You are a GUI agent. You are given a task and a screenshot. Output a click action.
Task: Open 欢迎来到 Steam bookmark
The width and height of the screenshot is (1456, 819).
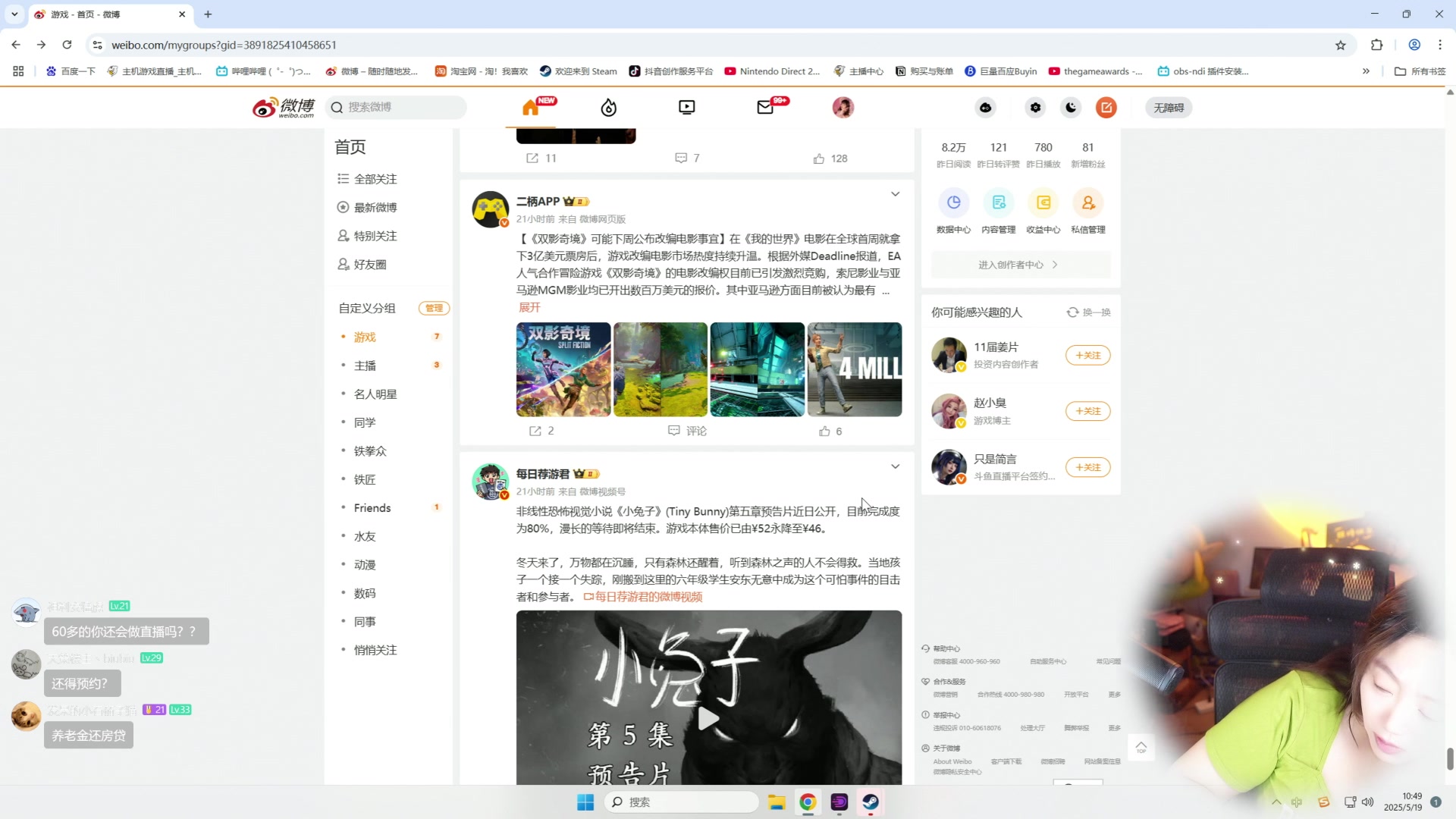click(579, 71)
